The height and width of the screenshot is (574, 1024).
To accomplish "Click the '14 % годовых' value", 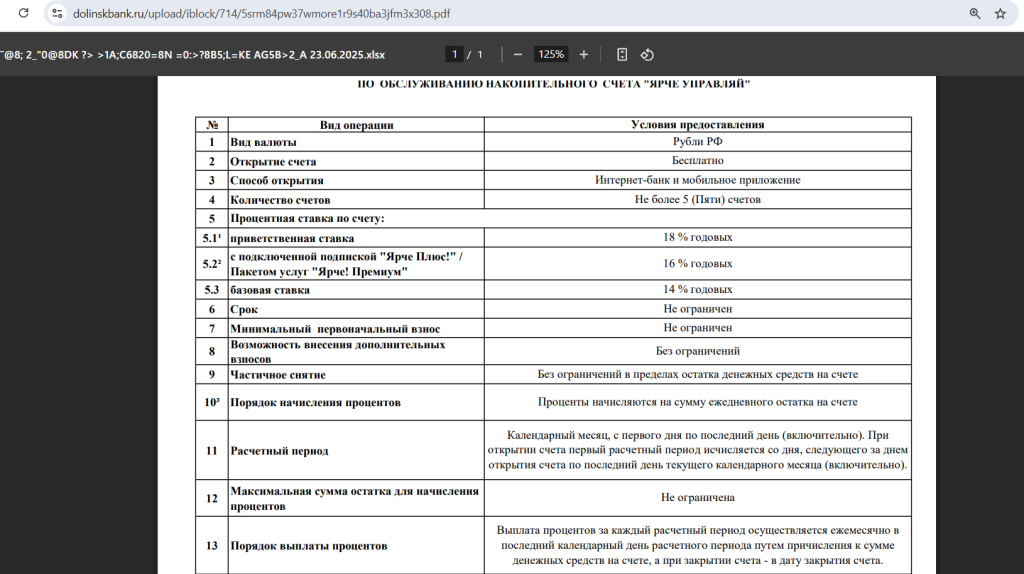I will [x=697, y=289].
